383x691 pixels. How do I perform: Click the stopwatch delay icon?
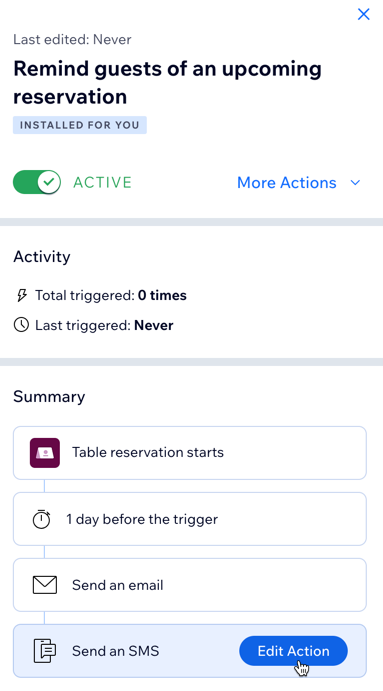tap(41, 519)
